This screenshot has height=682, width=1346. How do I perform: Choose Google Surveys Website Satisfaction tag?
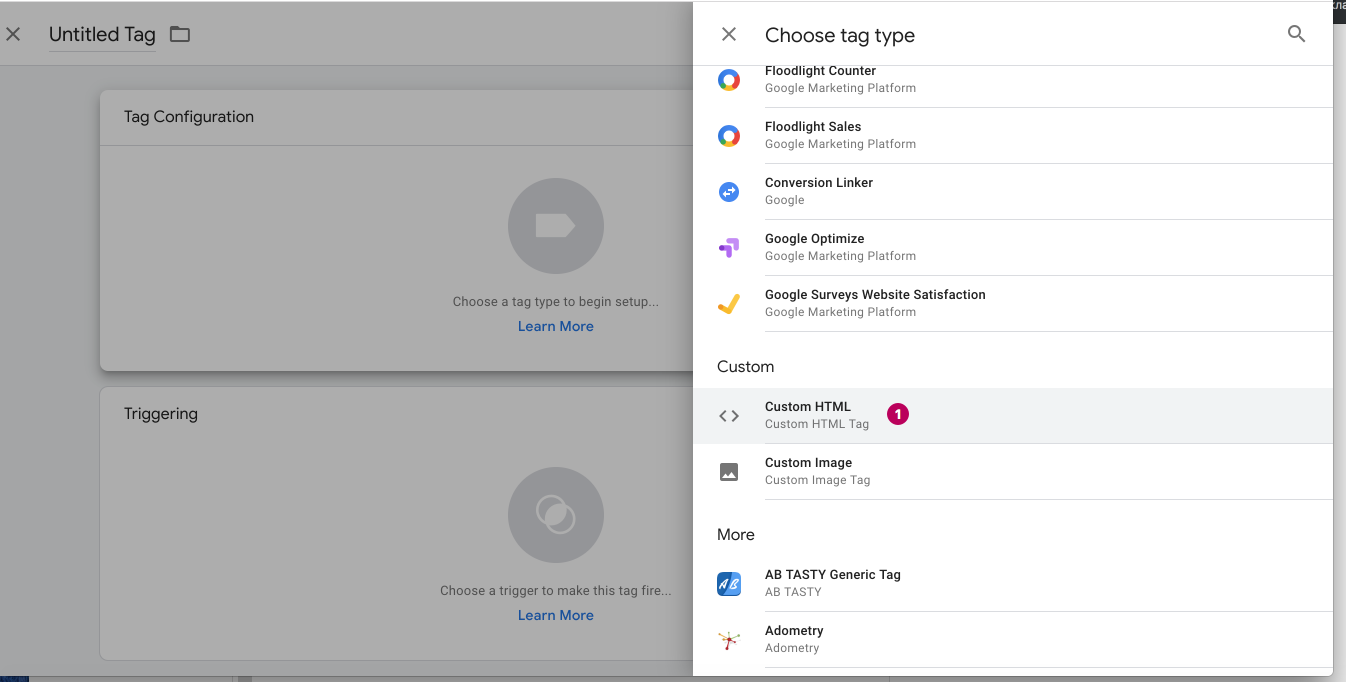(x=1013, y=304)
